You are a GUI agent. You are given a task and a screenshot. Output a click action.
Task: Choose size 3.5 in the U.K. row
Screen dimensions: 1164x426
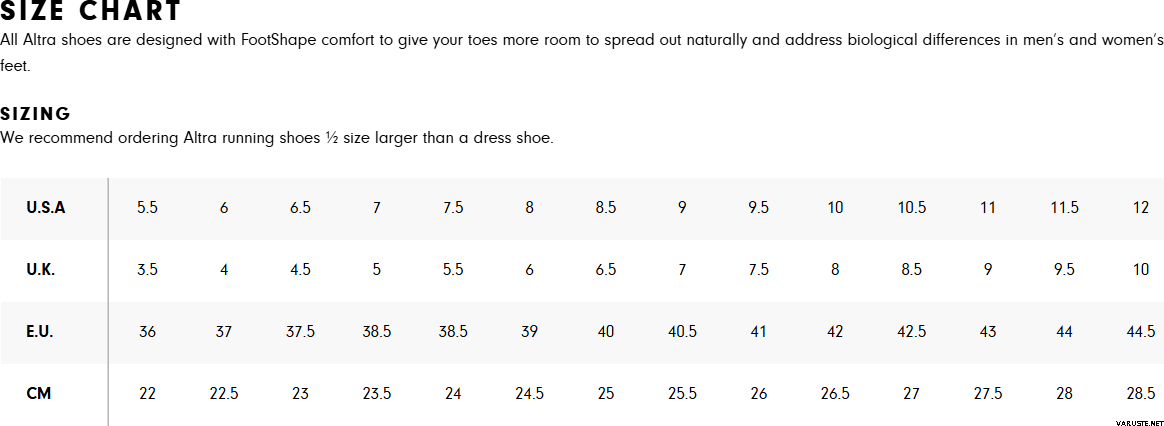click(x=147, y=270)
